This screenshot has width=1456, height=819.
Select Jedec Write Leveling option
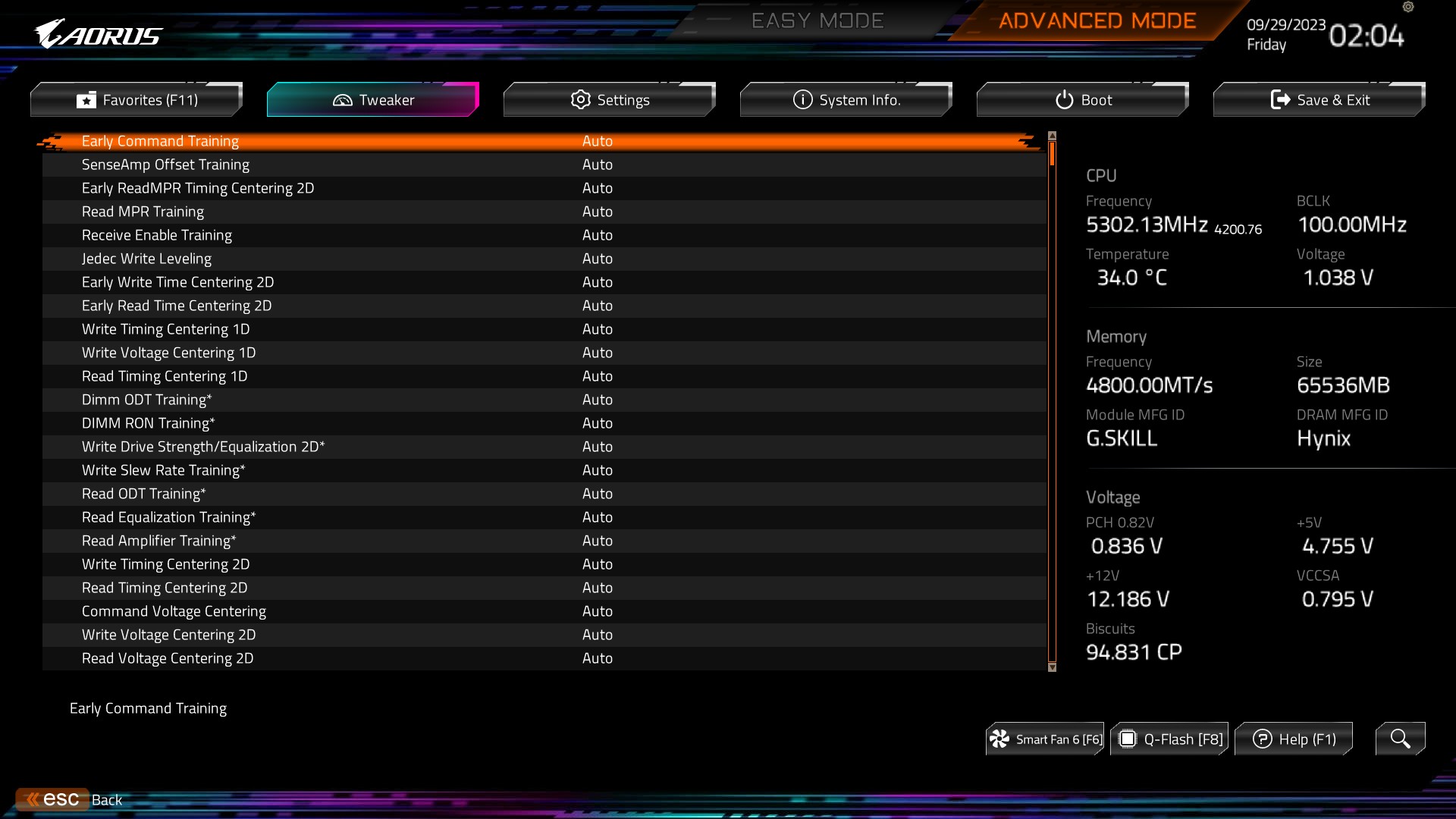pyautogui.click(x=146, y=259)
